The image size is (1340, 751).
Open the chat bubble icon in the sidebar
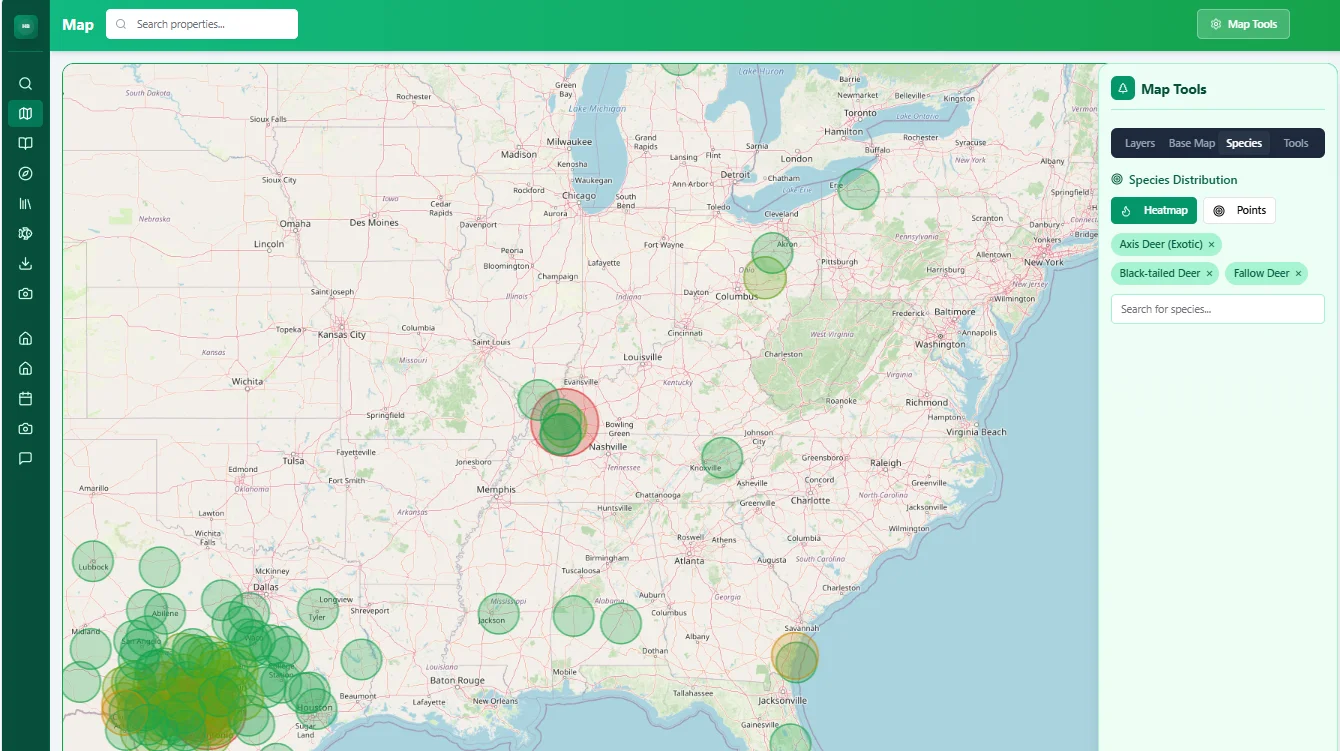tap(25, 458)
